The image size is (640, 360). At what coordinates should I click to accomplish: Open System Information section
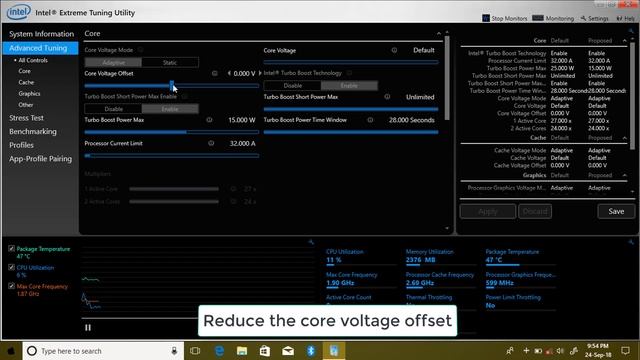coord(41,34)
